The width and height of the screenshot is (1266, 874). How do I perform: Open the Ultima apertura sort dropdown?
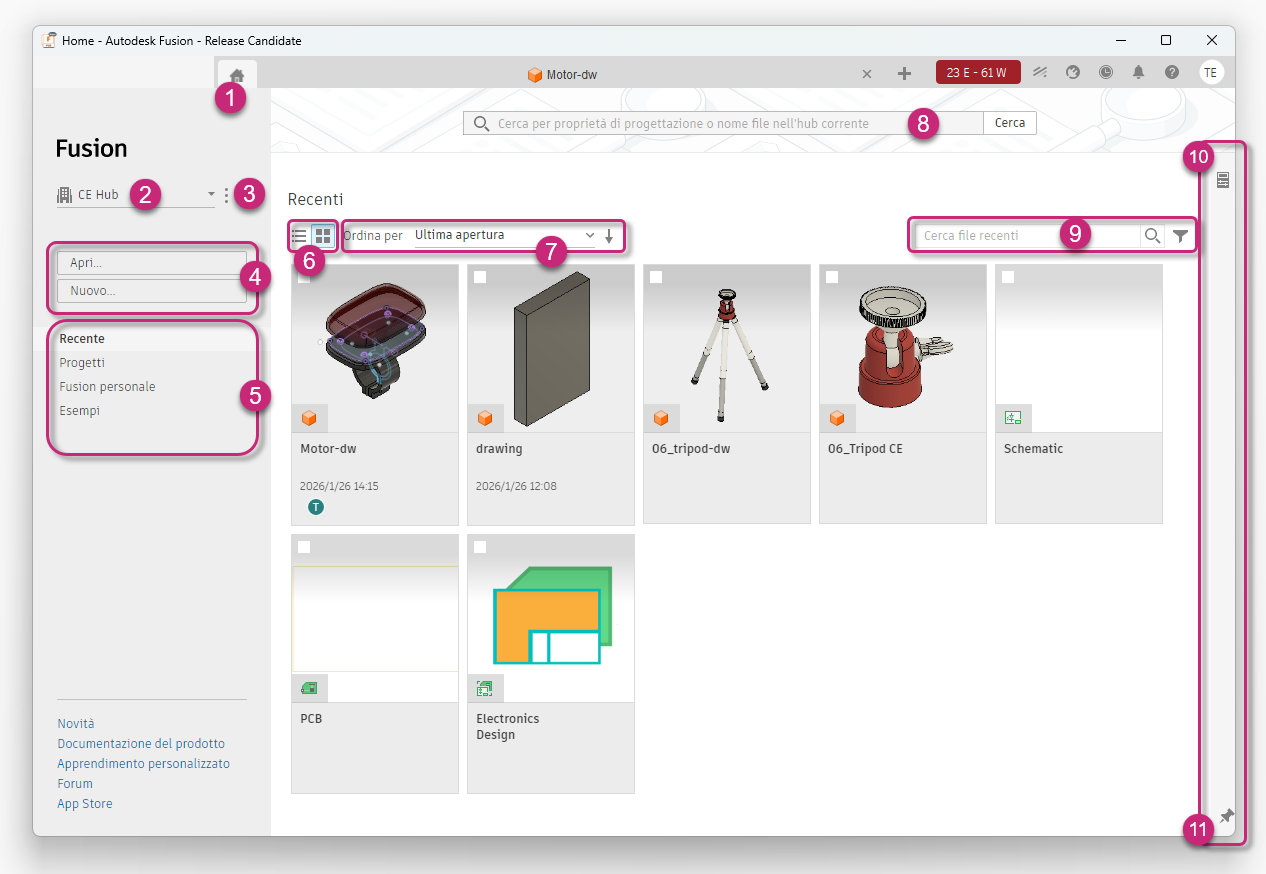(505, 236)
